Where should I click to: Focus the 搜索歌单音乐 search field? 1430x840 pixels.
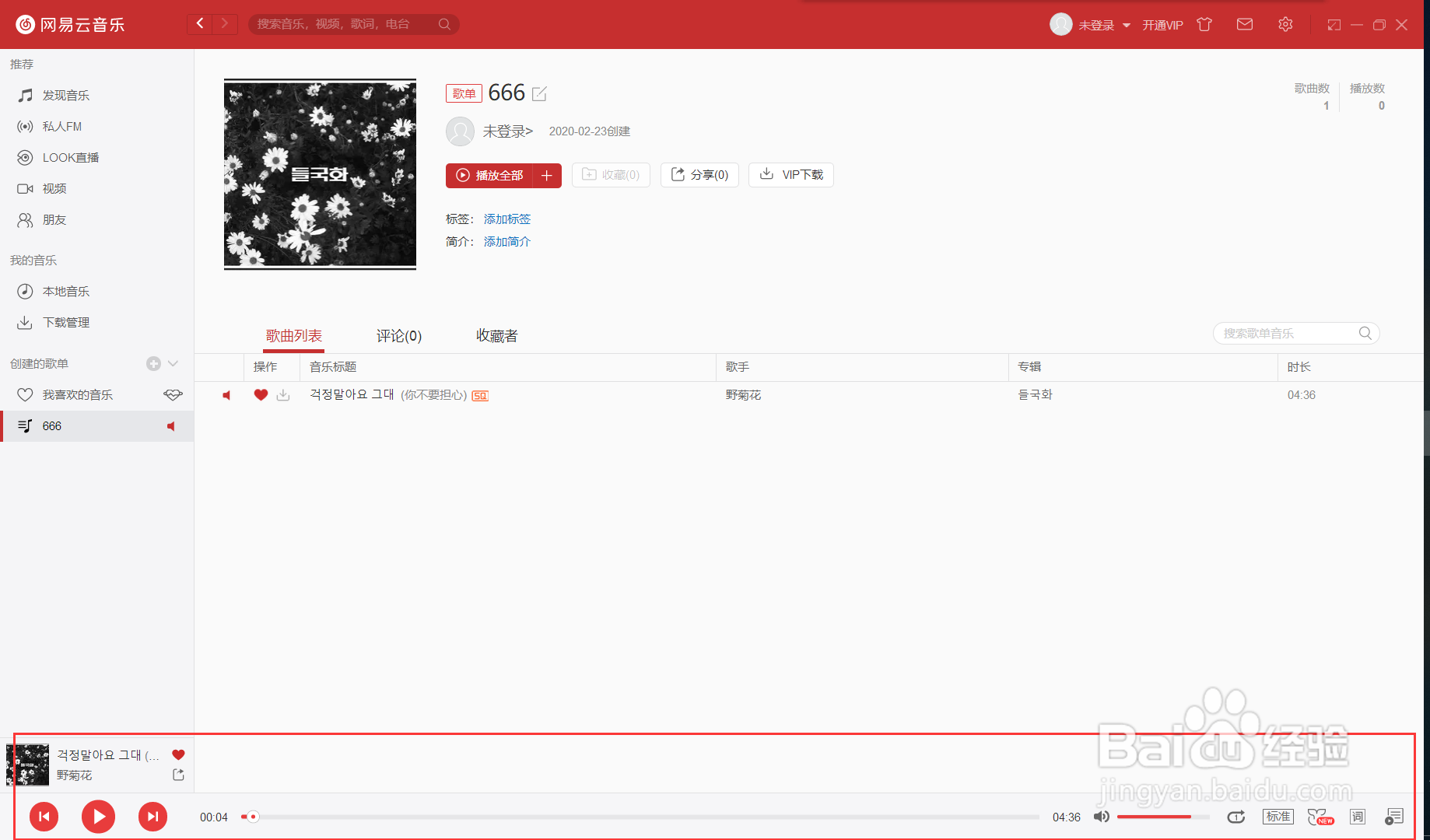(x=1296, y=333)
